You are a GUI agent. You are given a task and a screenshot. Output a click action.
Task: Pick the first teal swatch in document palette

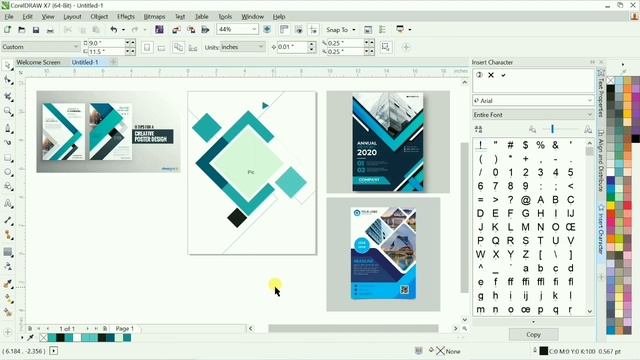point(52,338)
